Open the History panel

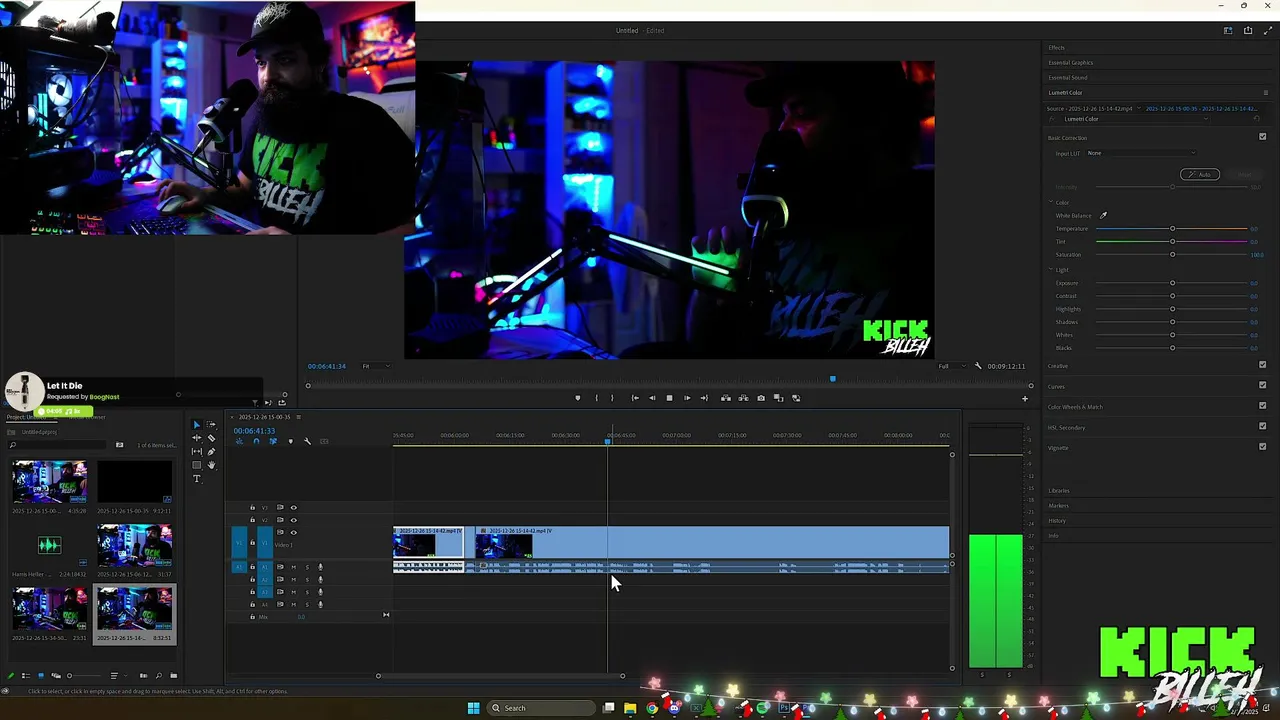pos(1057,521)
